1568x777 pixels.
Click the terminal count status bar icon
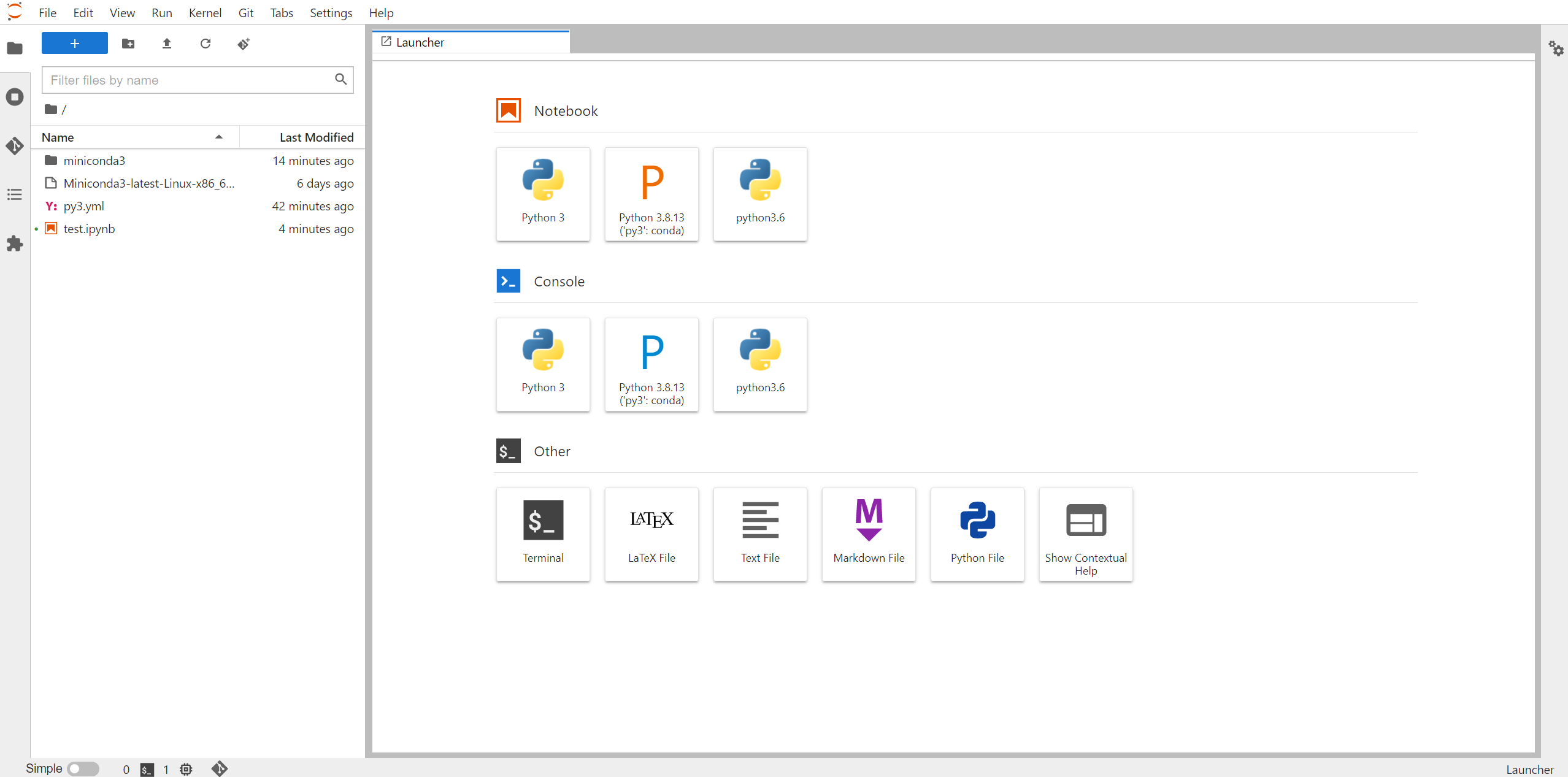click(x=147, y=769)
